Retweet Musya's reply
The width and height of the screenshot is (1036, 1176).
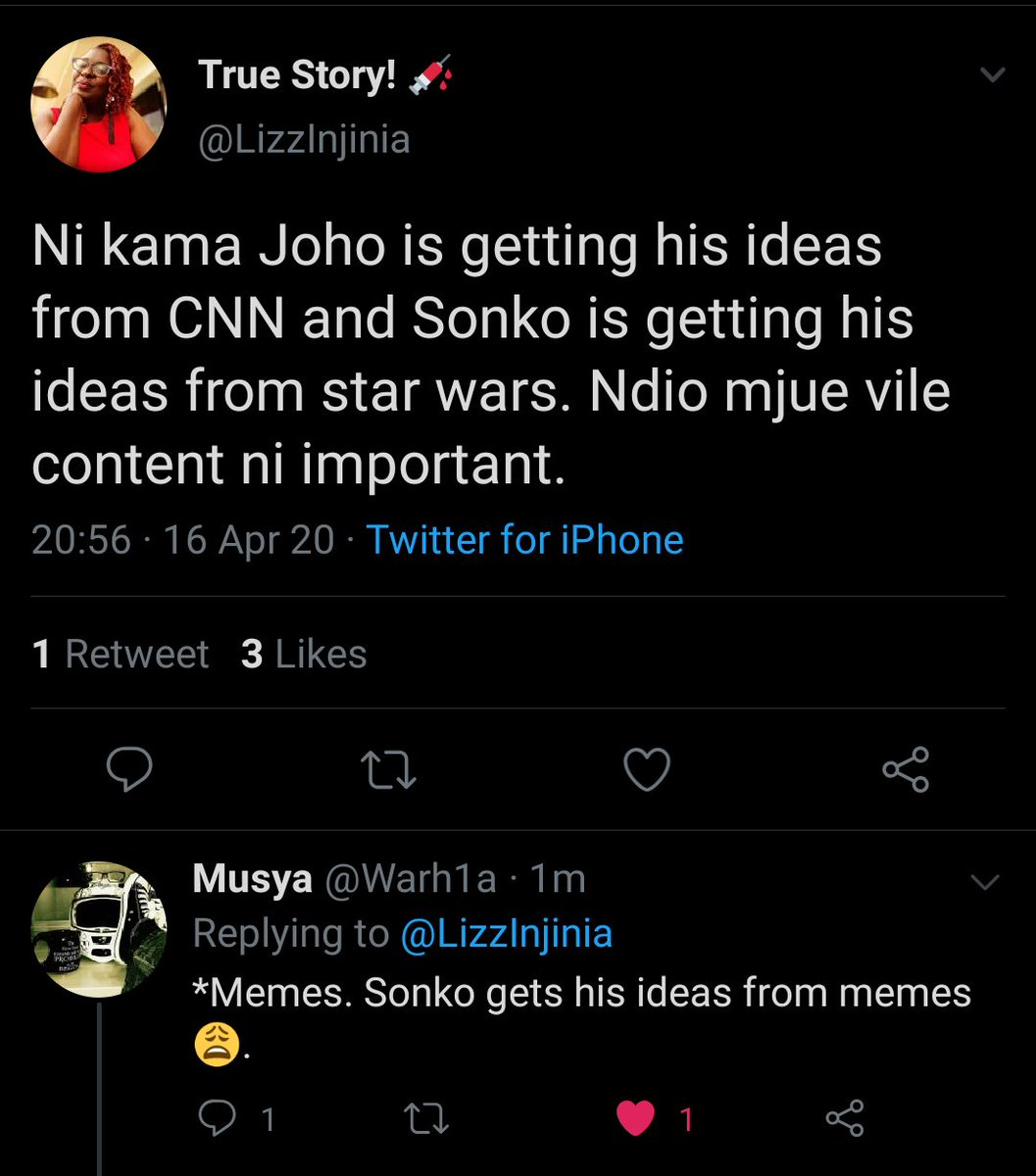click(424, 1119)
